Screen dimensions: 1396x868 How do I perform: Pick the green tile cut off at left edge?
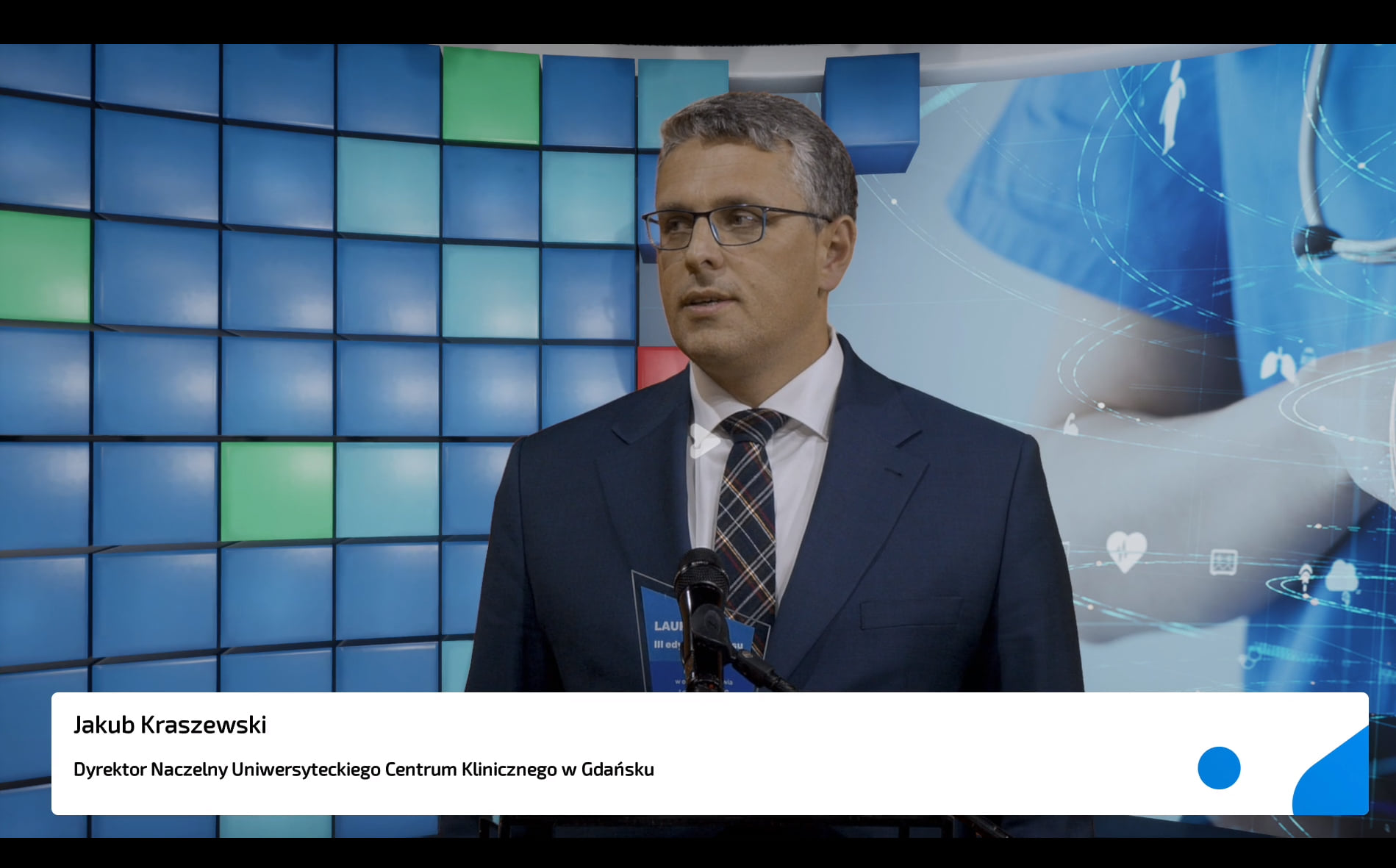coord(44,266)
